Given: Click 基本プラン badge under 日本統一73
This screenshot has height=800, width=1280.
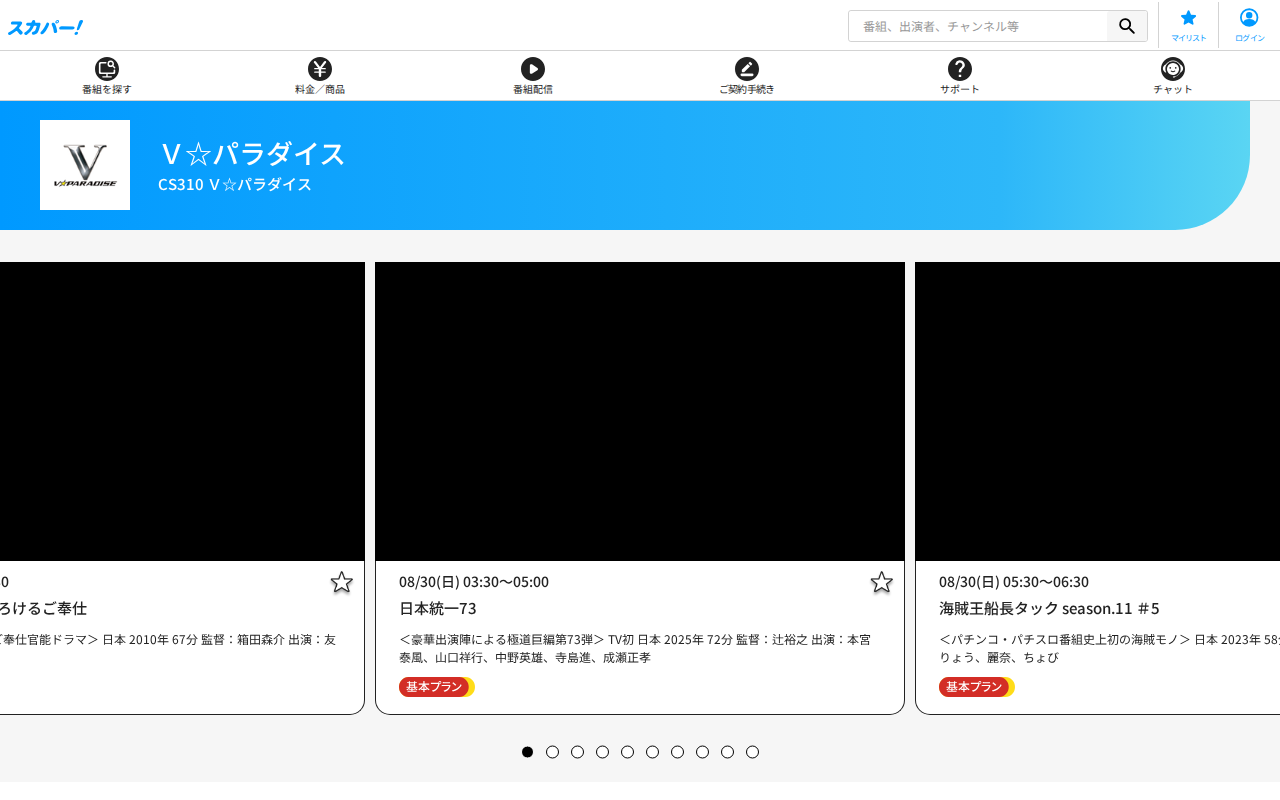Looking at the screenshot, I should coord(436,687).
